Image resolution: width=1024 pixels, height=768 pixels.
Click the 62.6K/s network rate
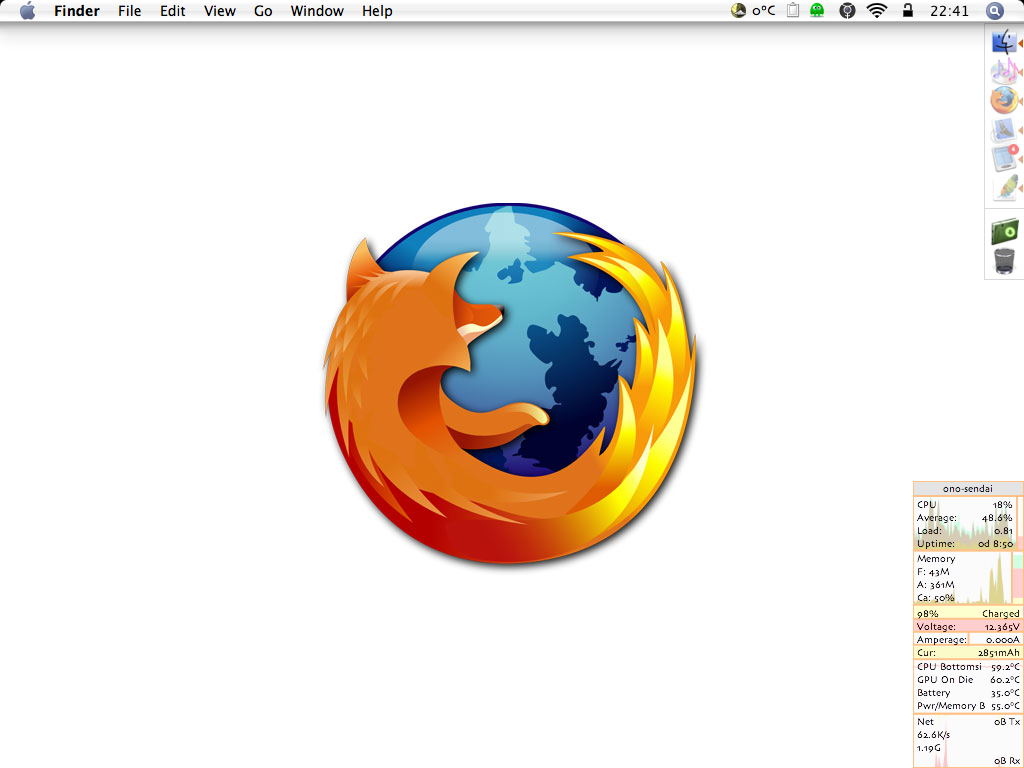coord(933,735)
